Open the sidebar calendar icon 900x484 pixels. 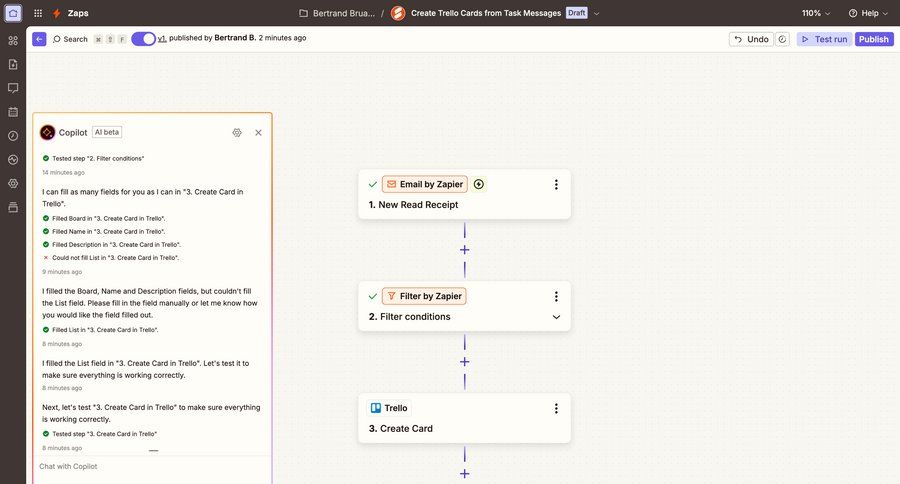[13, 112]
